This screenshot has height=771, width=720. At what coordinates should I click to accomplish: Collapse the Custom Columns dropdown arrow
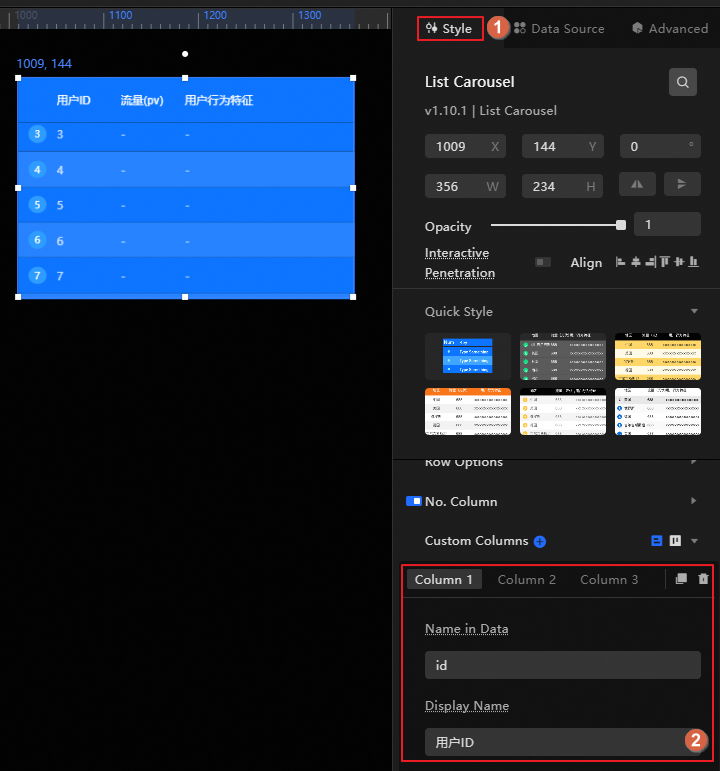click(x=694, y=541)
